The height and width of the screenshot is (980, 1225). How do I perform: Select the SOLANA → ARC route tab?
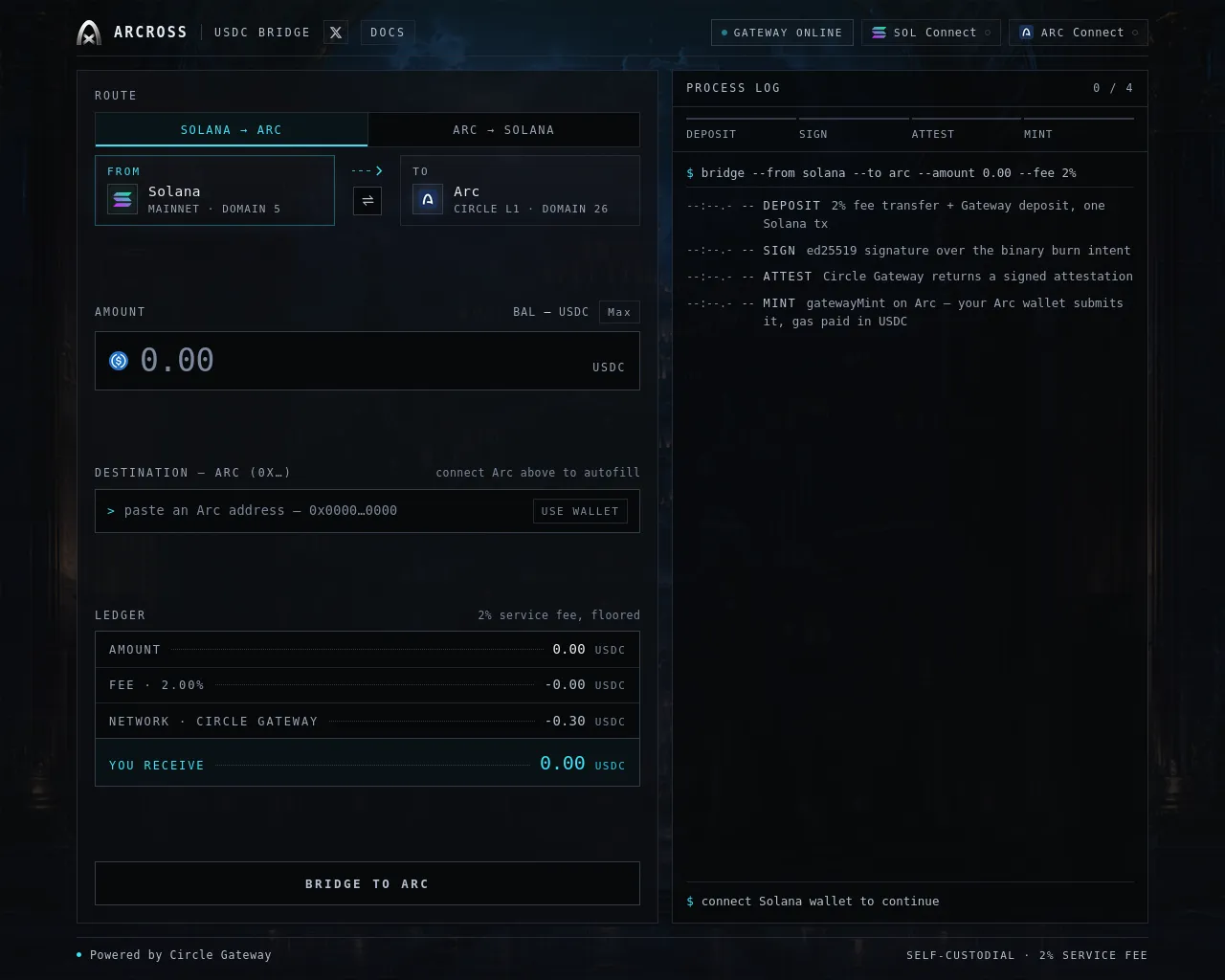click(x=232, y=130)
